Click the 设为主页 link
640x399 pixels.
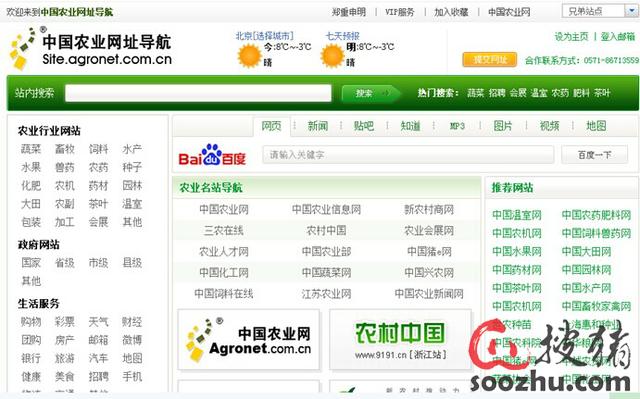coord(571,37)
